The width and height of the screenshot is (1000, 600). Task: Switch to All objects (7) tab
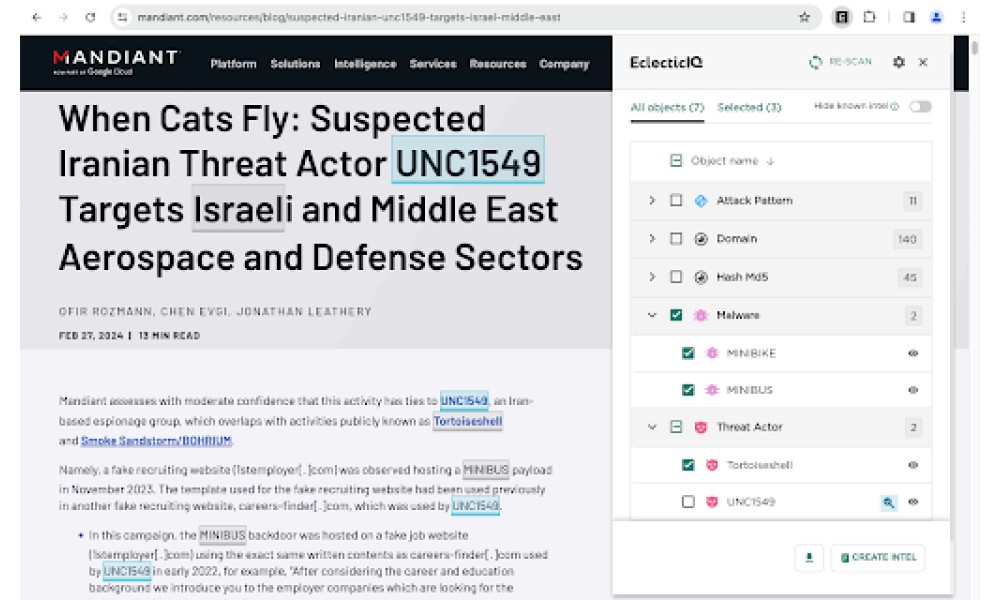[667, 108]
